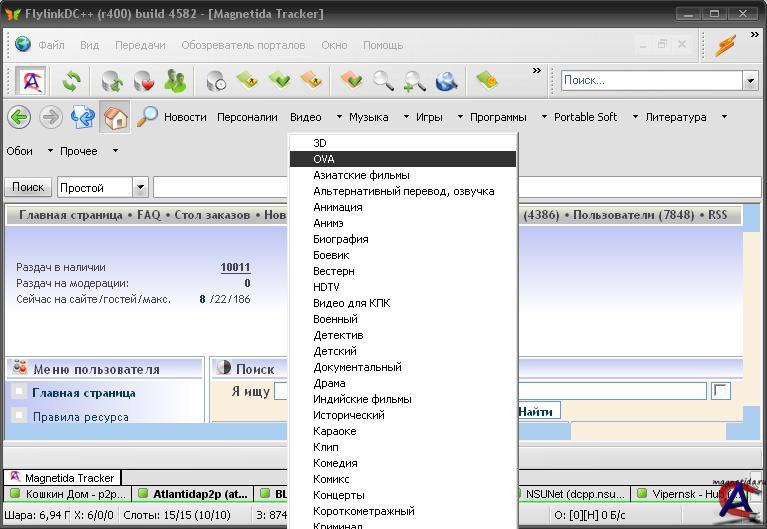767x529 pixels.
Task: Expand the Поиск combo box at top right
Action: click(749, 80)
